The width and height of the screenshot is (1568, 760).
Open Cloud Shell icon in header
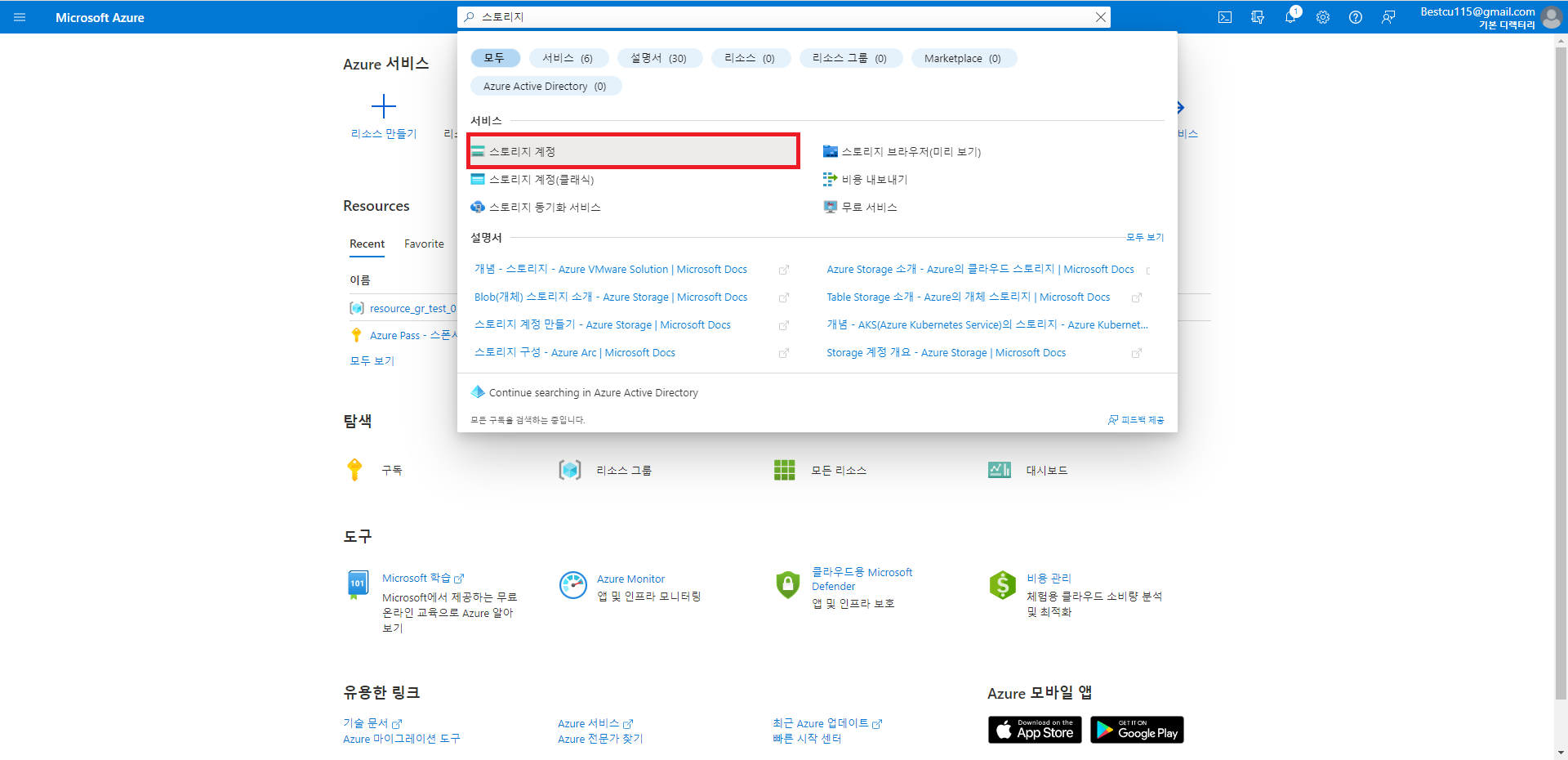pos(1225,17)
